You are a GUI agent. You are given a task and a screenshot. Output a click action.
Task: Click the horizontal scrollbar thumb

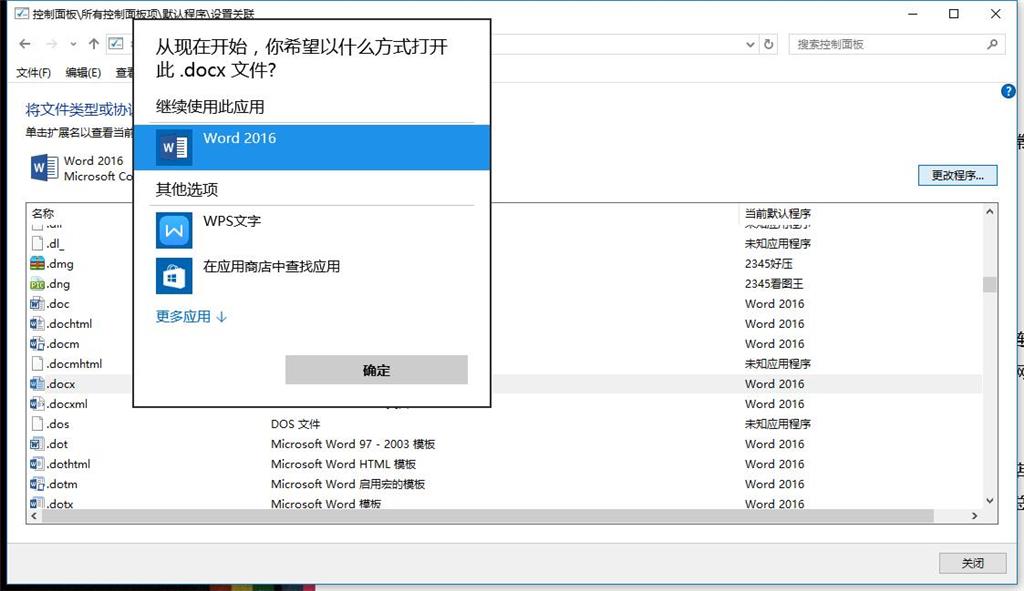[x=487, y=516]
